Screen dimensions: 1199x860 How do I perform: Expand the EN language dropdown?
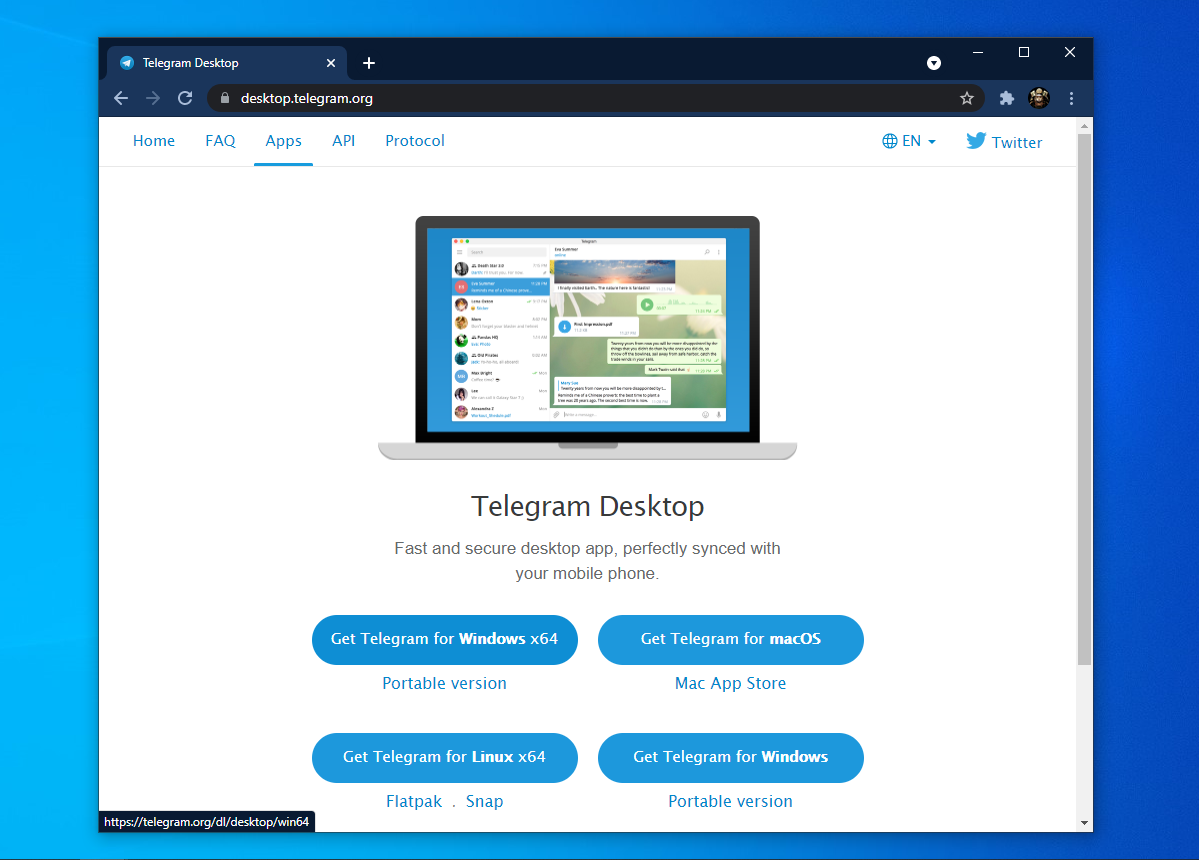[909, 141]
